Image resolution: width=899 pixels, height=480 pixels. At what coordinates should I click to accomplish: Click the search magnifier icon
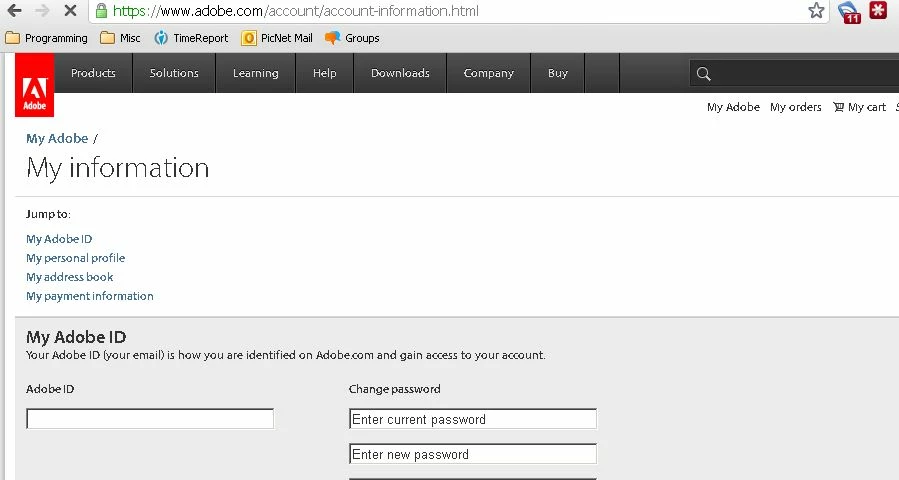tap(703, 73)
